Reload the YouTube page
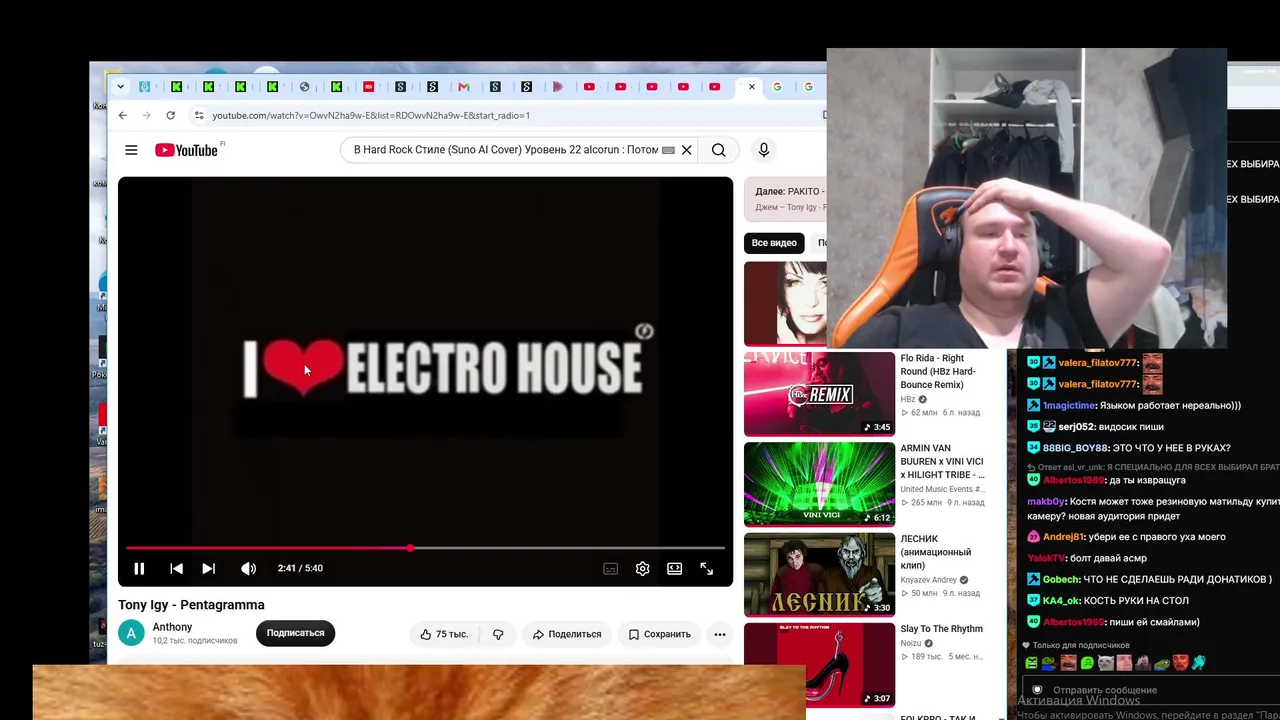Viewport: 1280px width, 720px height. [170, 115]
